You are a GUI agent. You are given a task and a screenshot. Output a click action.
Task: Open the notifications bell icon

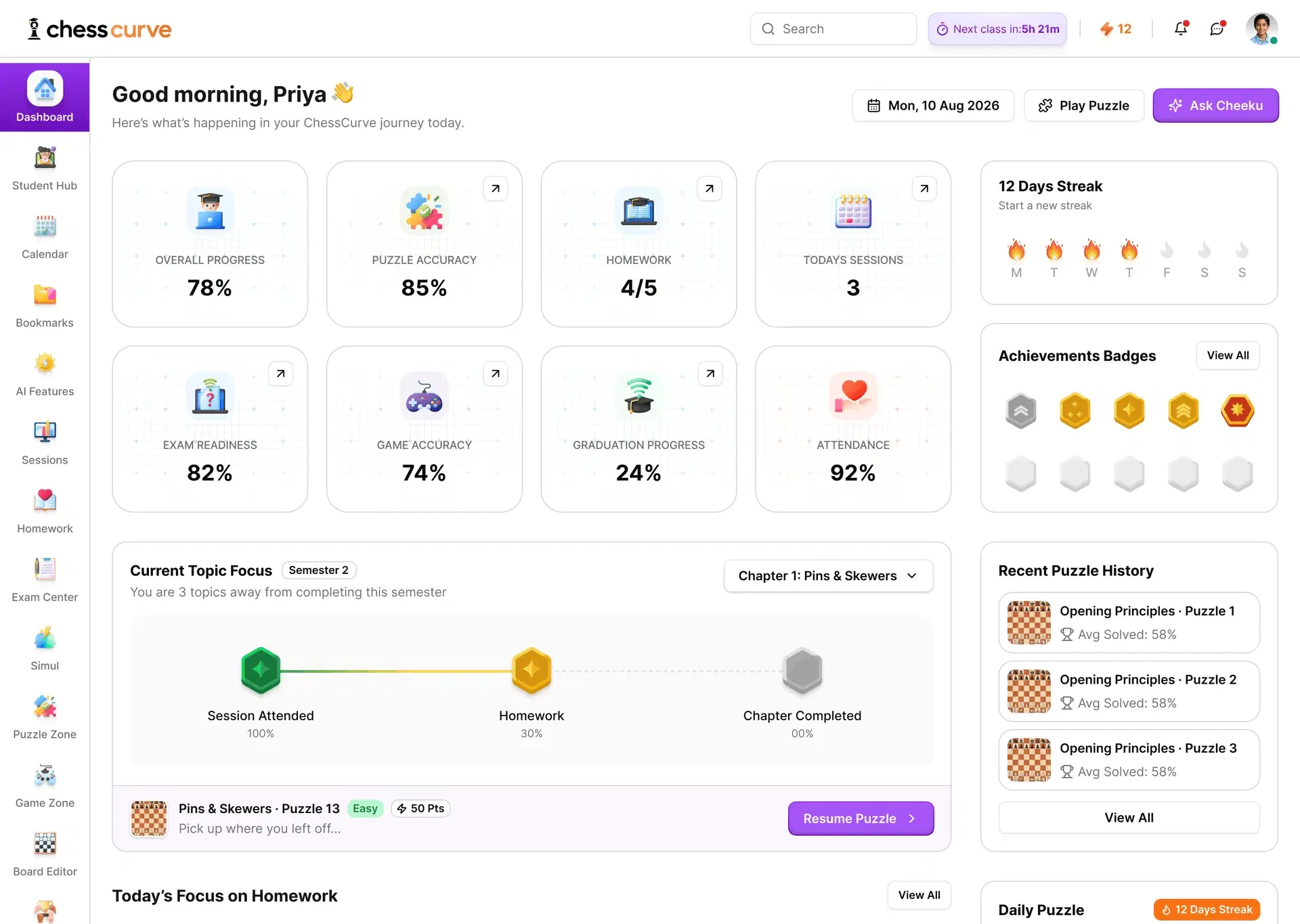[1181, 28]
